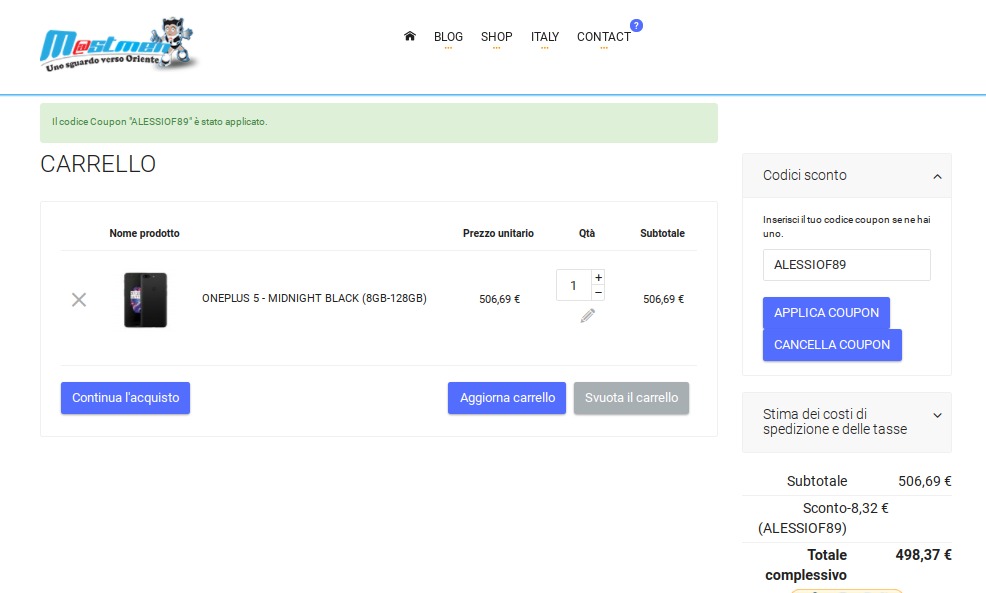Click the CANCELLA COUPON button
This screenshot has height=593, width=986.
(832, 345)
